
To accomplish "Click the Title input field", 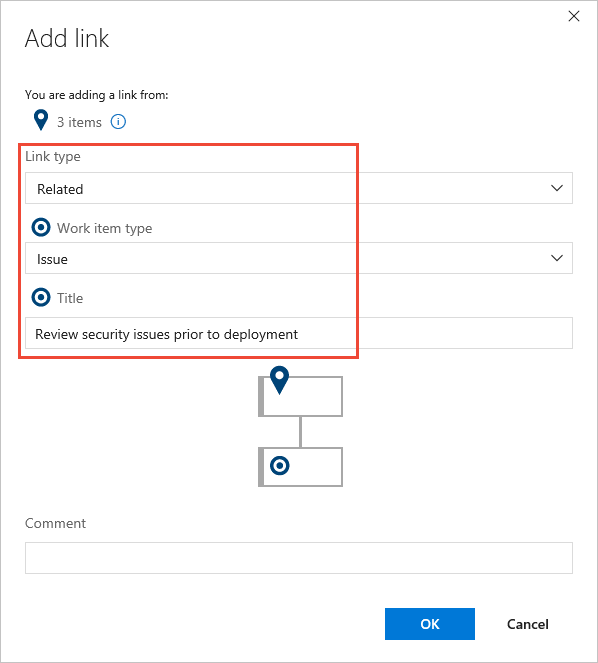I will [x=299, y=333].
